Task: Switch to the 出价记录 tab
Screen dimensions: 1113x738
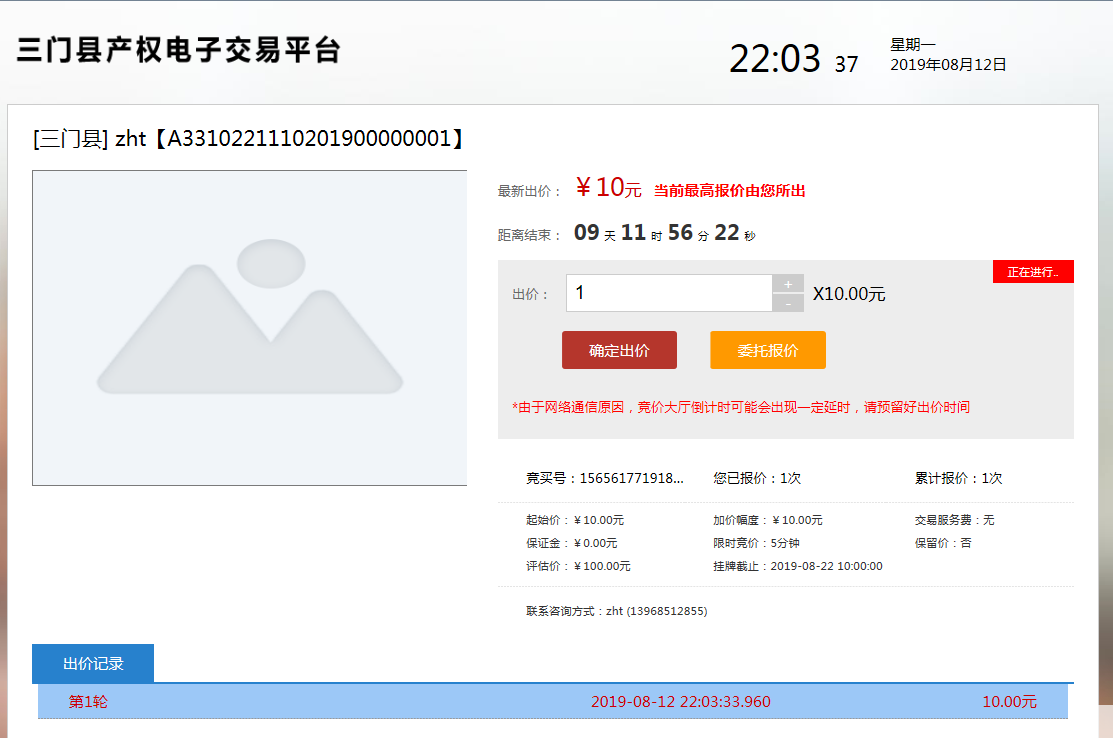Action: click(x=93, y=663)
